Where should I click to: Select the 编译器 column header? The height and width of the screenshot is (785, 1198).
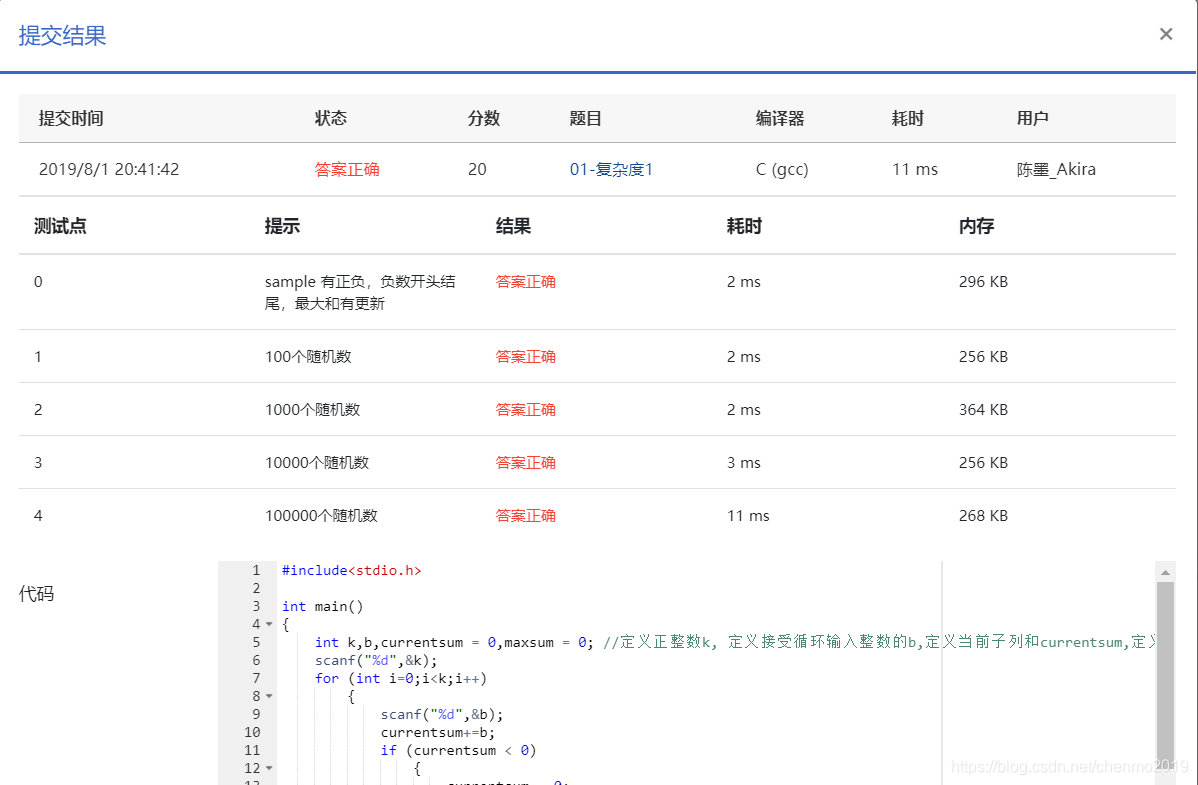point(779,118)
